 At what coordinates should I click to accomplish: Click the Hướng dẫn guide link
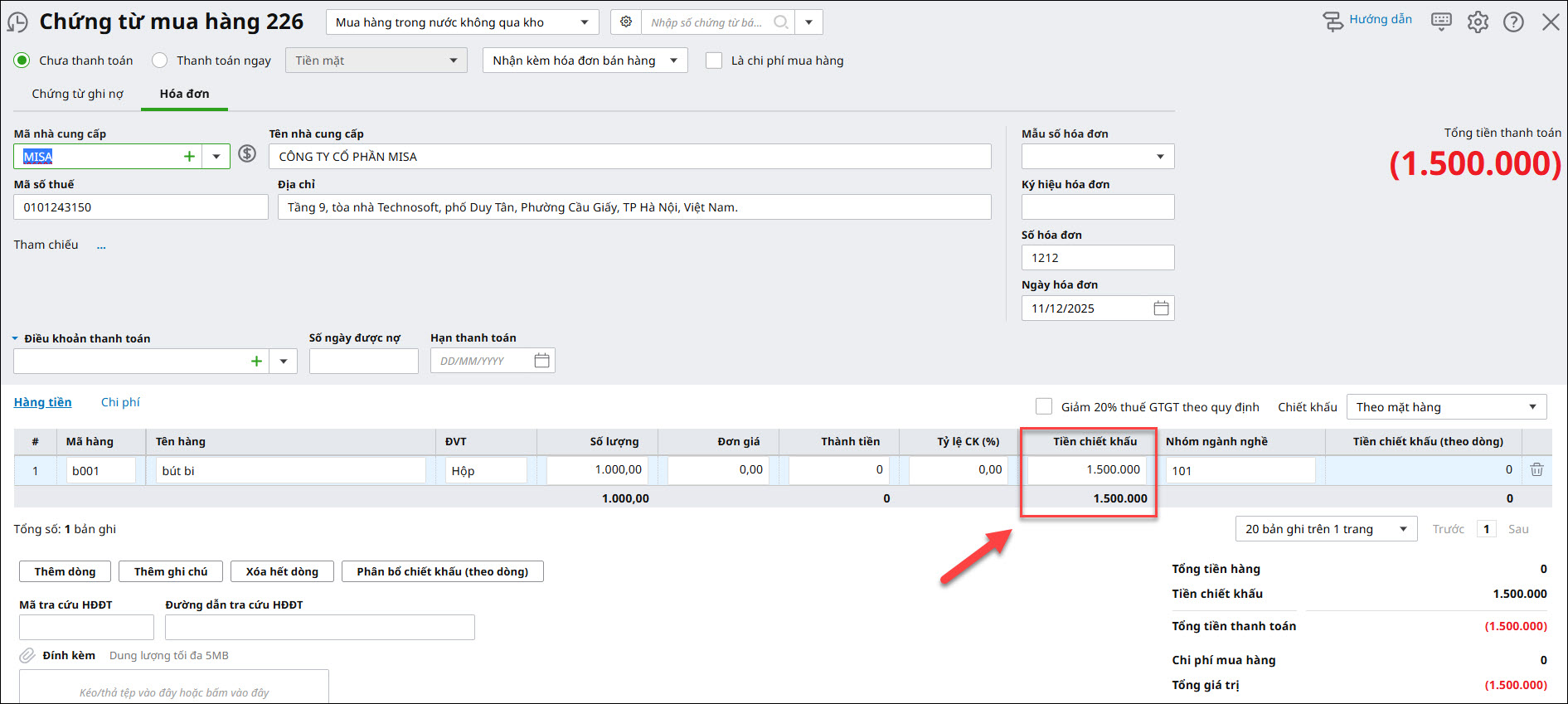(x=1379, y=20)
